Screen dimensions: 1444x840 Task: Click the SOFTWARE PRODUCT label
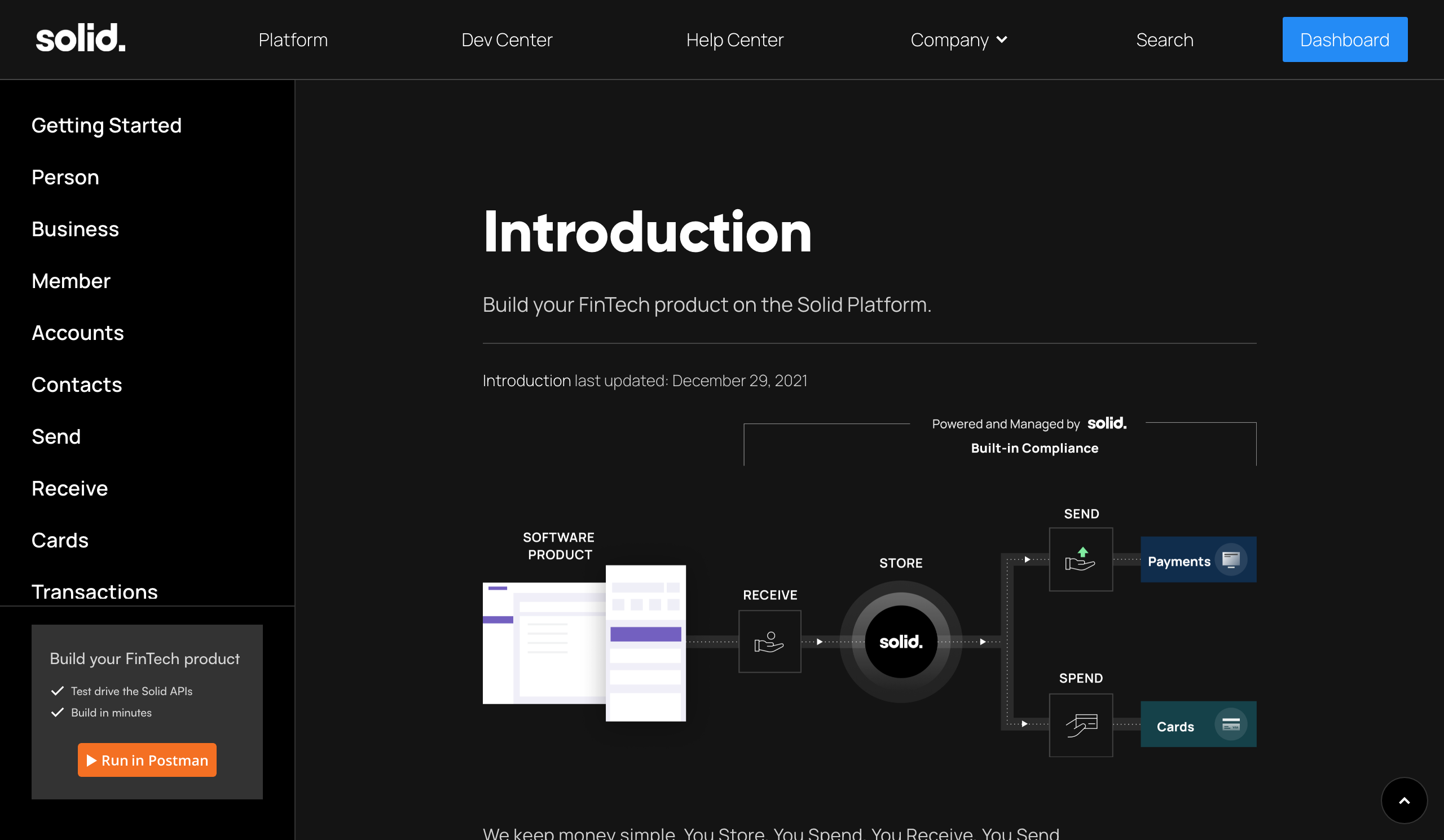coord(558,546)
